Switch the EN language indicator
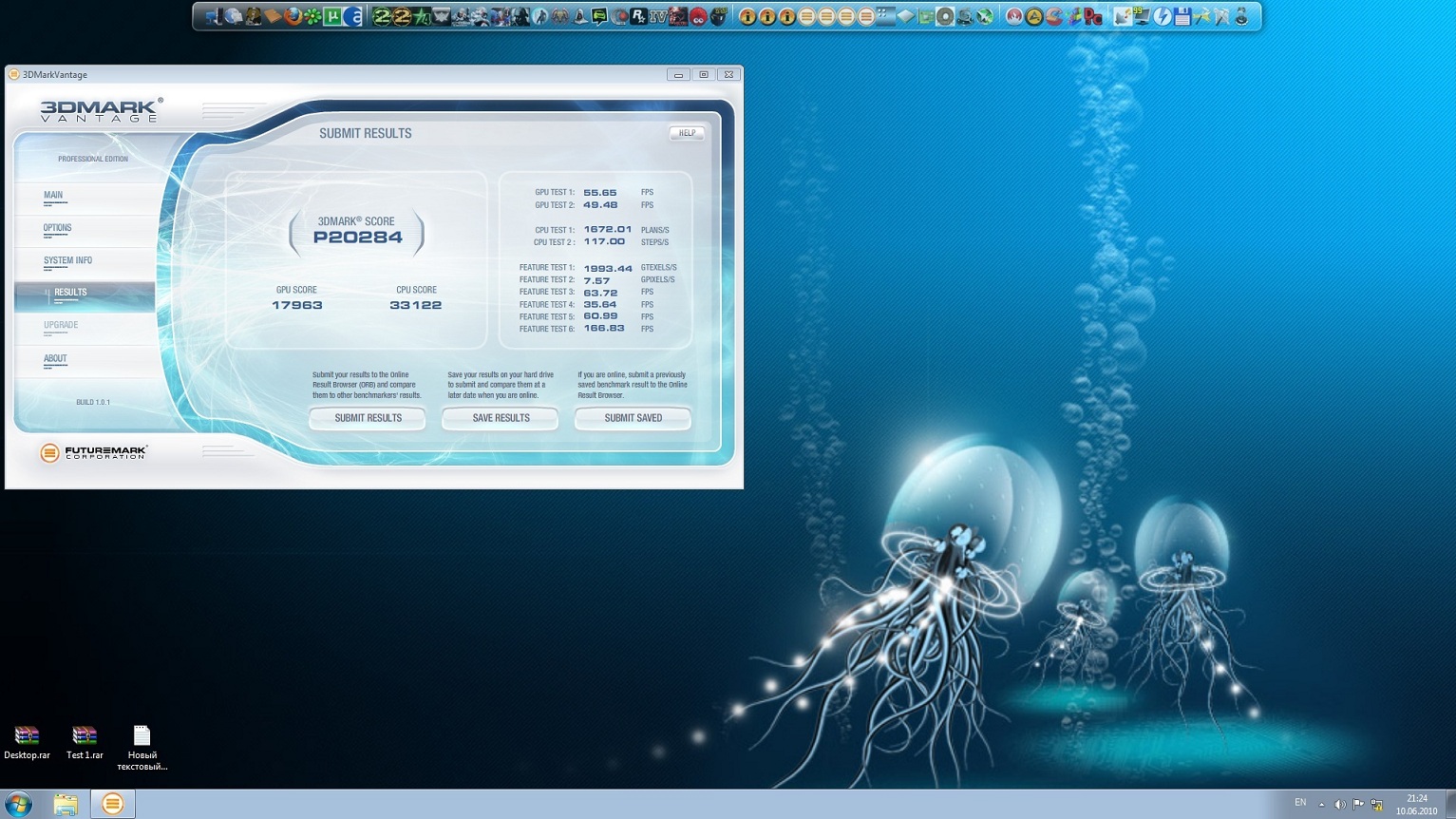The height and width of the screenshot is (819, 1456). [x=1300, y=803]
